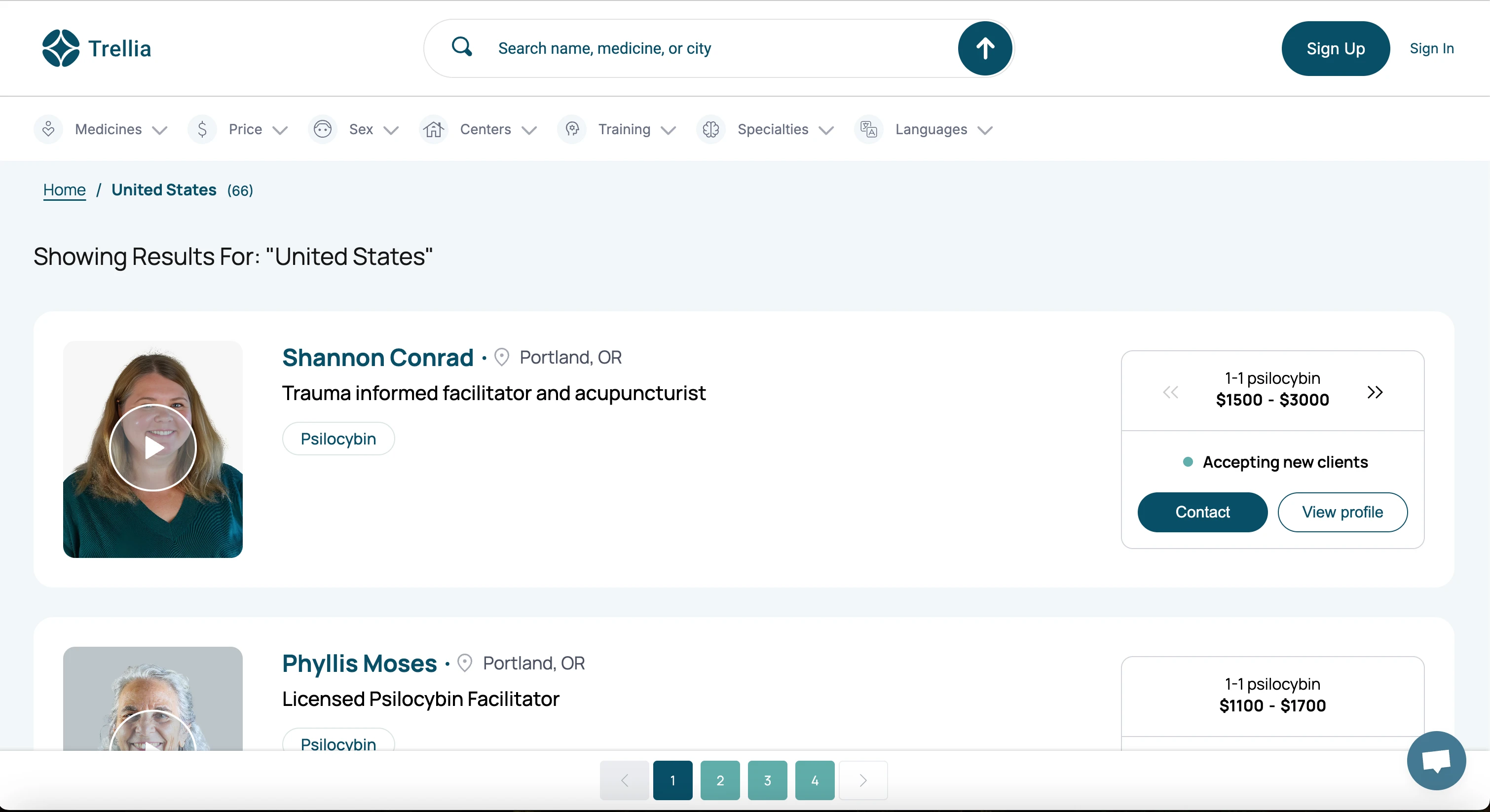Image resolution: width=1490 pixels, height=812 pixels.
Task: Go to next results page arrow
Action: (x=863, y=780)
